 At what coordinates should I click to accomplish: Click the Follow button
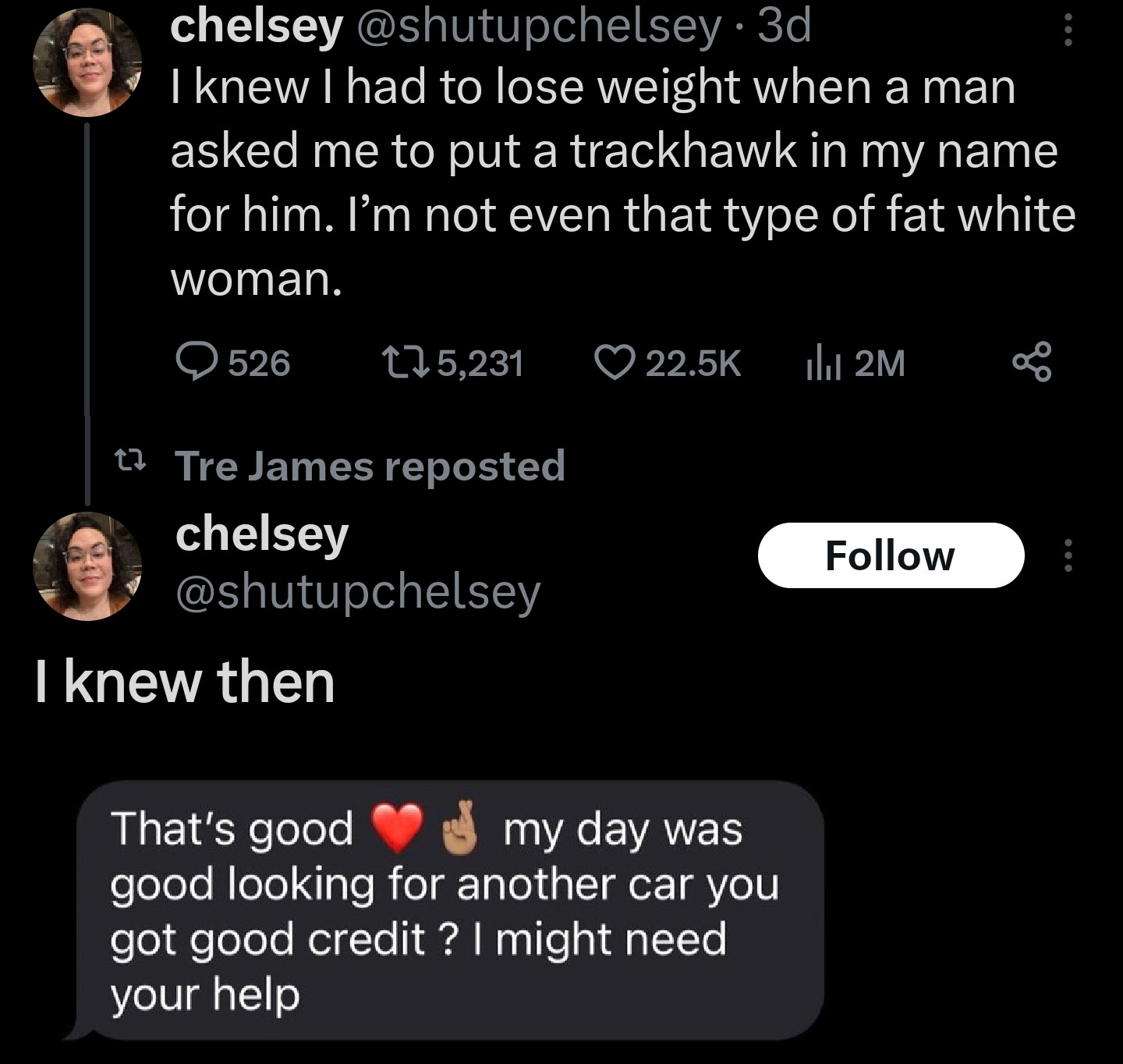point(891,555)
